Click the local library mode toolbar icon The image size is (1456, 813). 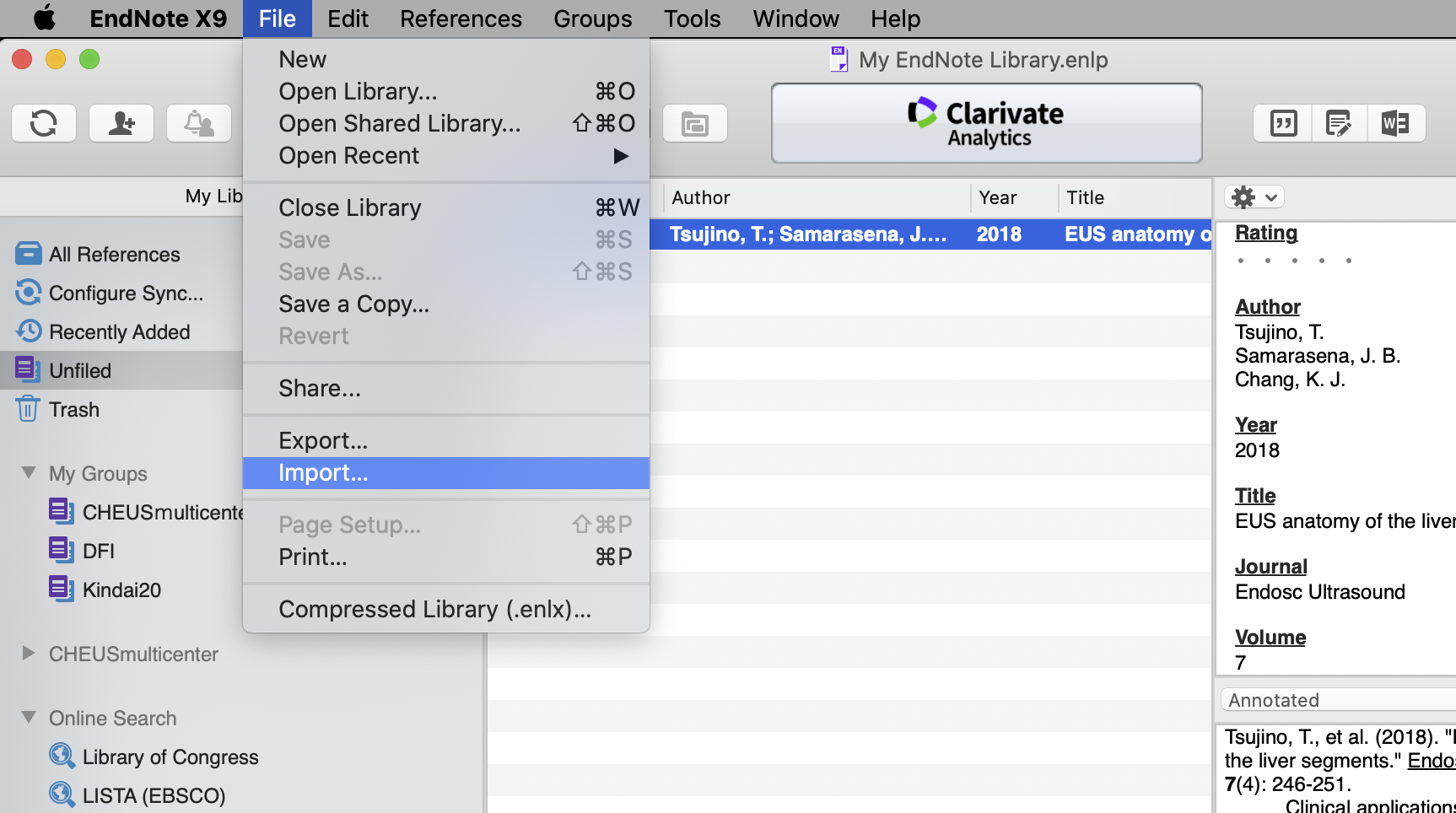pyautogui.click(x=695, y=123)
